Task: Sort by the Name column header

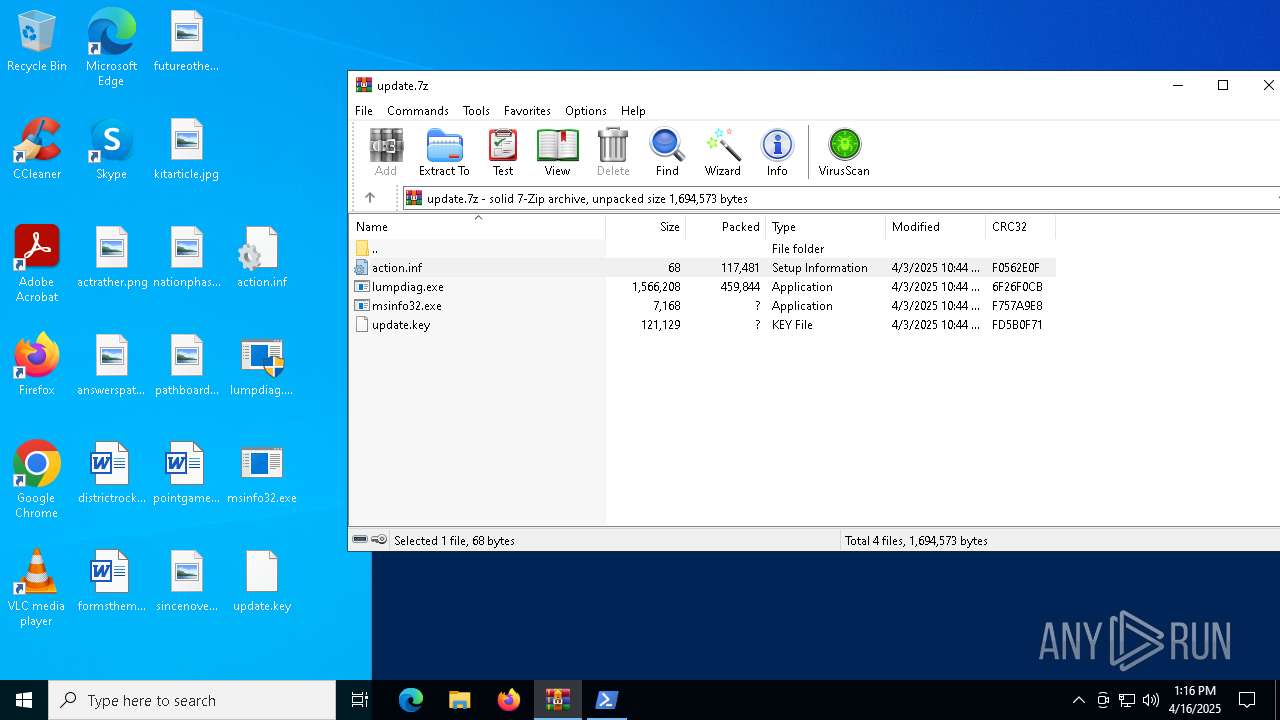Action: [x=477, y=227]
